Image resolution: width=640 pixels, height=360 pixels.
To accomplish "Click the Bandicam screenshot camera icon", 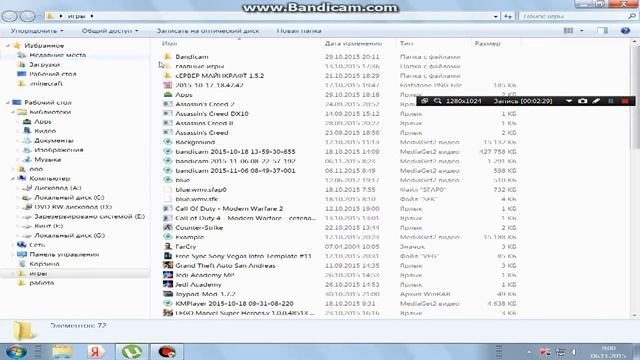I will pyautogui.click(x=582, y=101).
